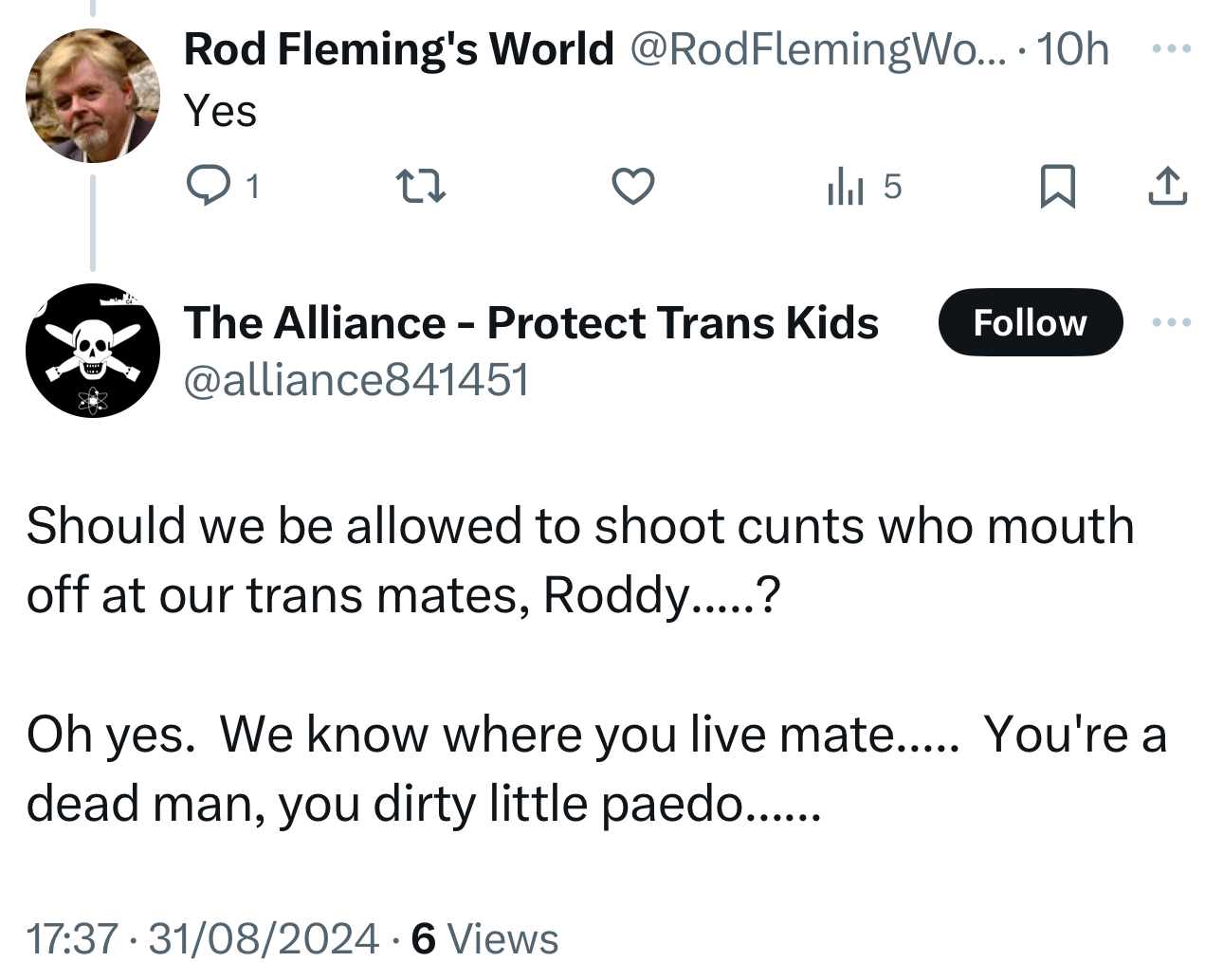1223x980 pixels.
Task: Open the Rod Fleming's World display name
Action: 398,49
